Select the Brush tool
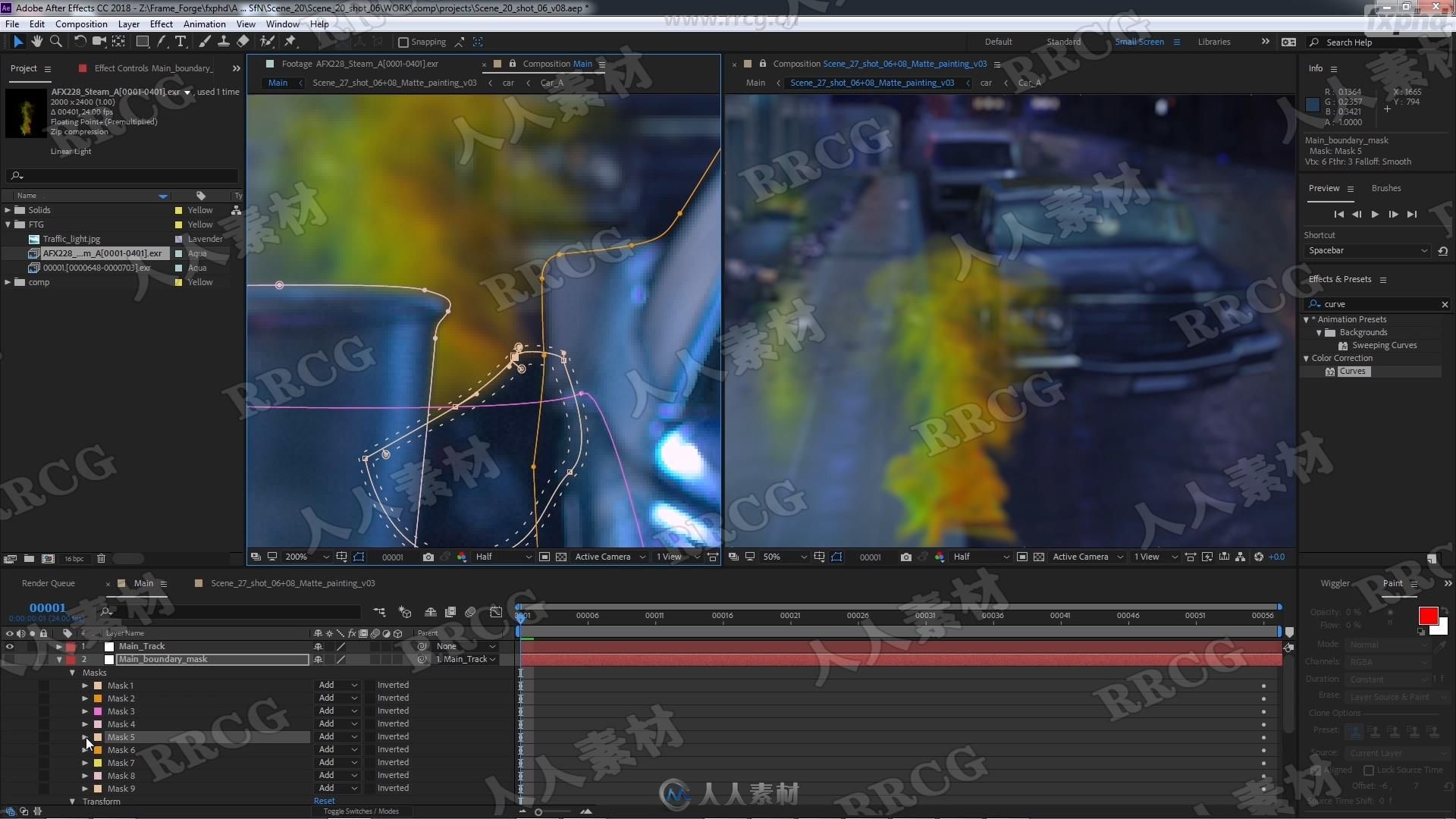Image resolution: width=1456 pixels, height=819 pixels. tap(205, 42)
